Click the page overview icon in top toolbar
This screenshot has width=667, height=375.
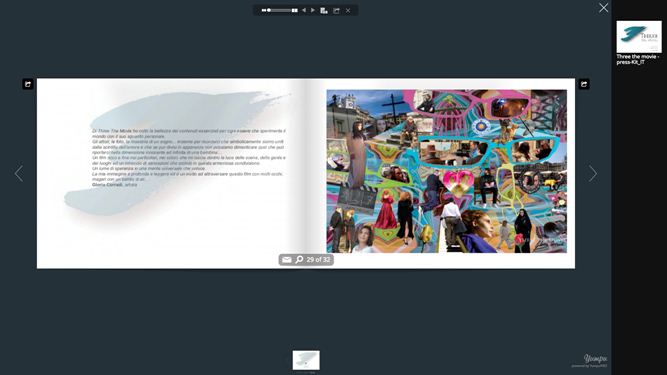[324, 10]
